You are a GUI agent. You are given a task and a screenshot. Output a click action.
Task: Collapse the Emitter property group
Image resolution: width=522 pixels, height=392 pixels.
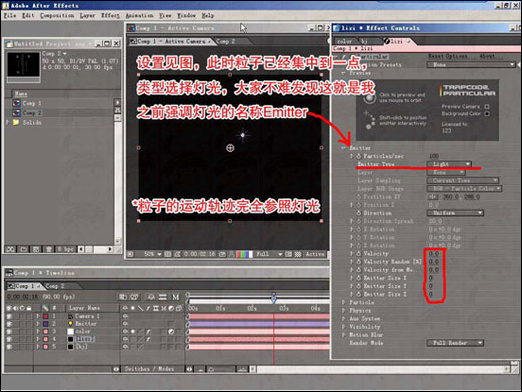click(343, 148)
